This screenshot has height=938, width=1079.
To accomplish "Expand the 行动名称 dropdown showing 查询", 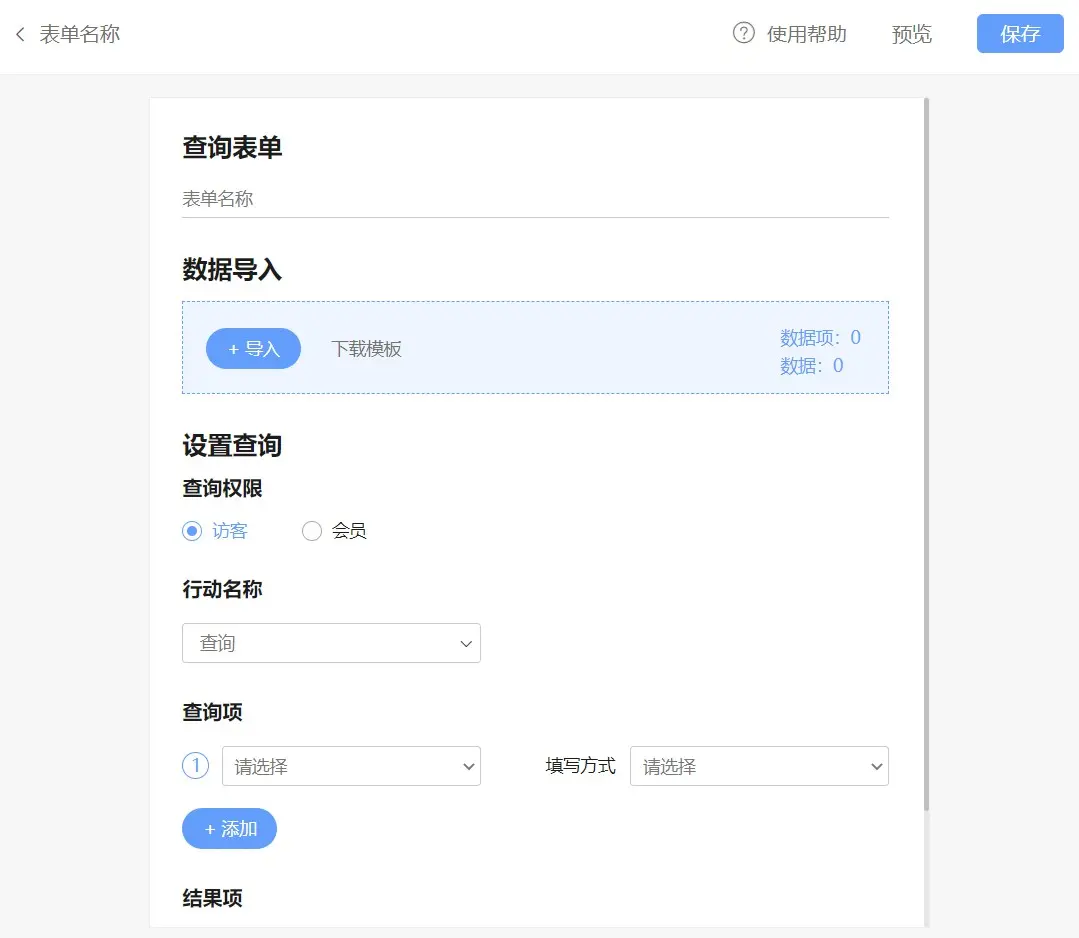I will click(x=330, y=643).
